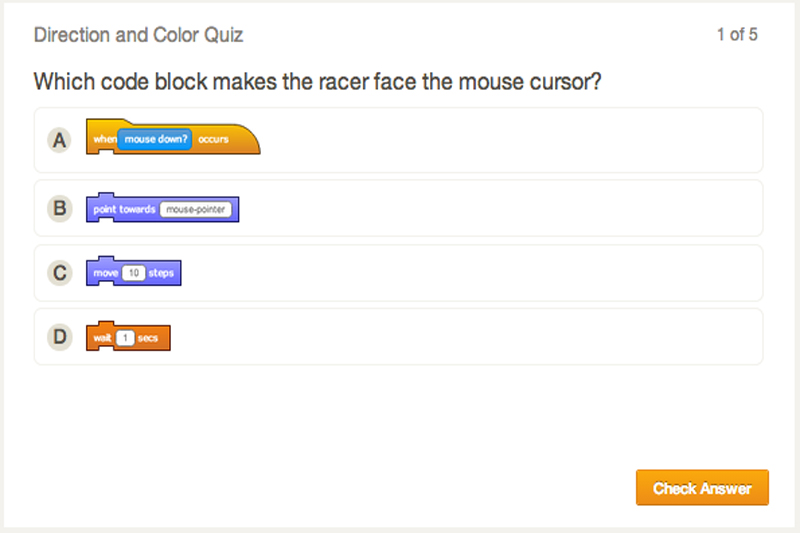The width and height of the screenshot is (800, 533).
Task: Click the '1 of 5' progress counter
Action: (x=737, y=35)
